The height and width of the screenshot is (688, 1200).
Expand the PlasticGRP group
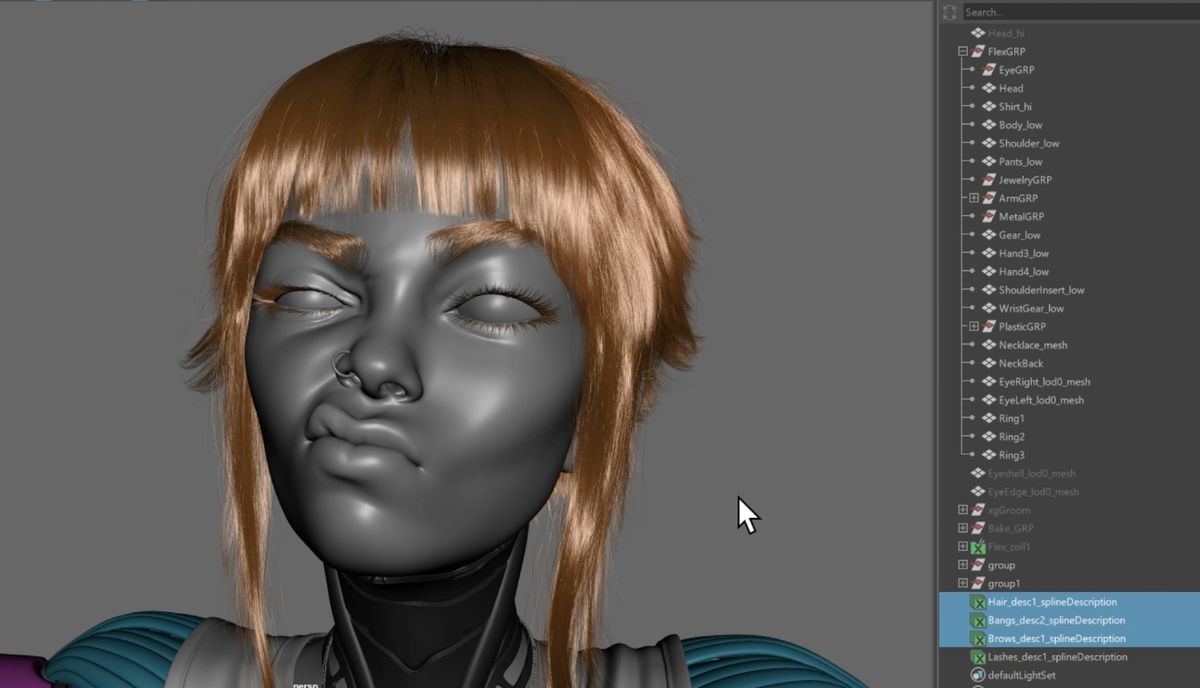[972, 327]
